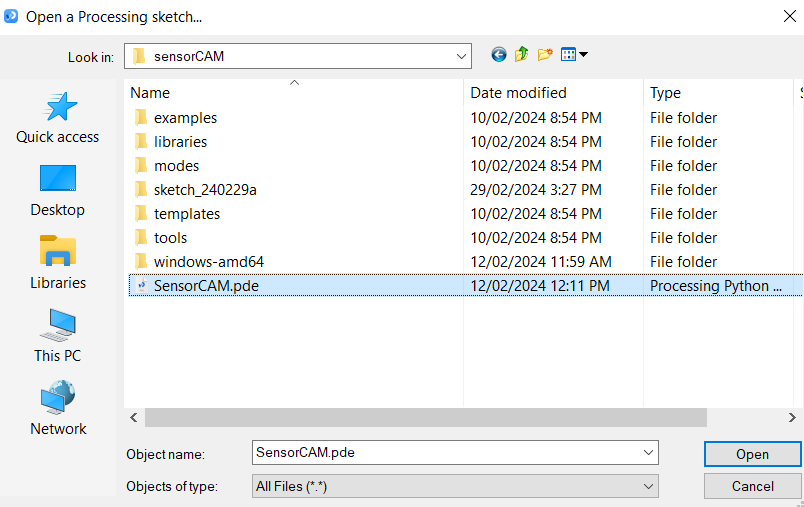Create a new folder

545,54
